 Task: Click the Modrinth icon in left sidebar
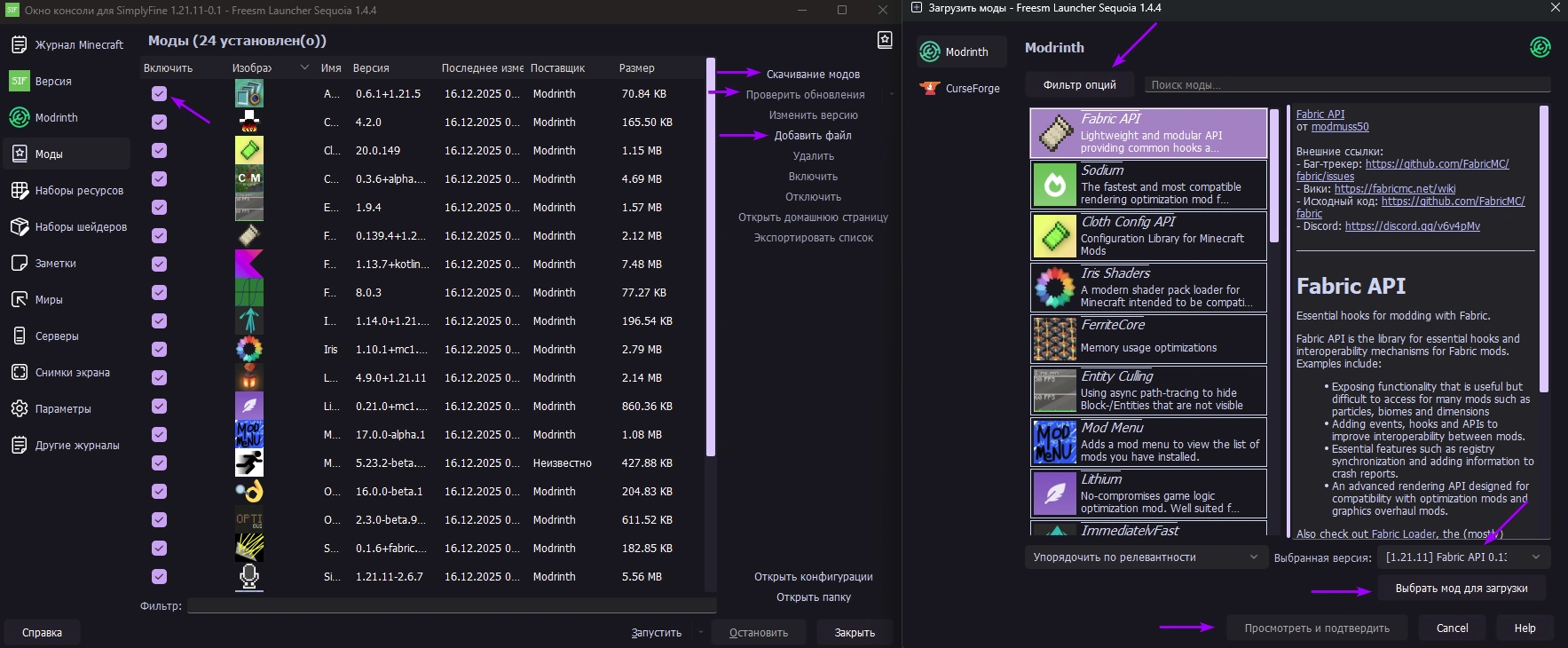tap(20, 117)
